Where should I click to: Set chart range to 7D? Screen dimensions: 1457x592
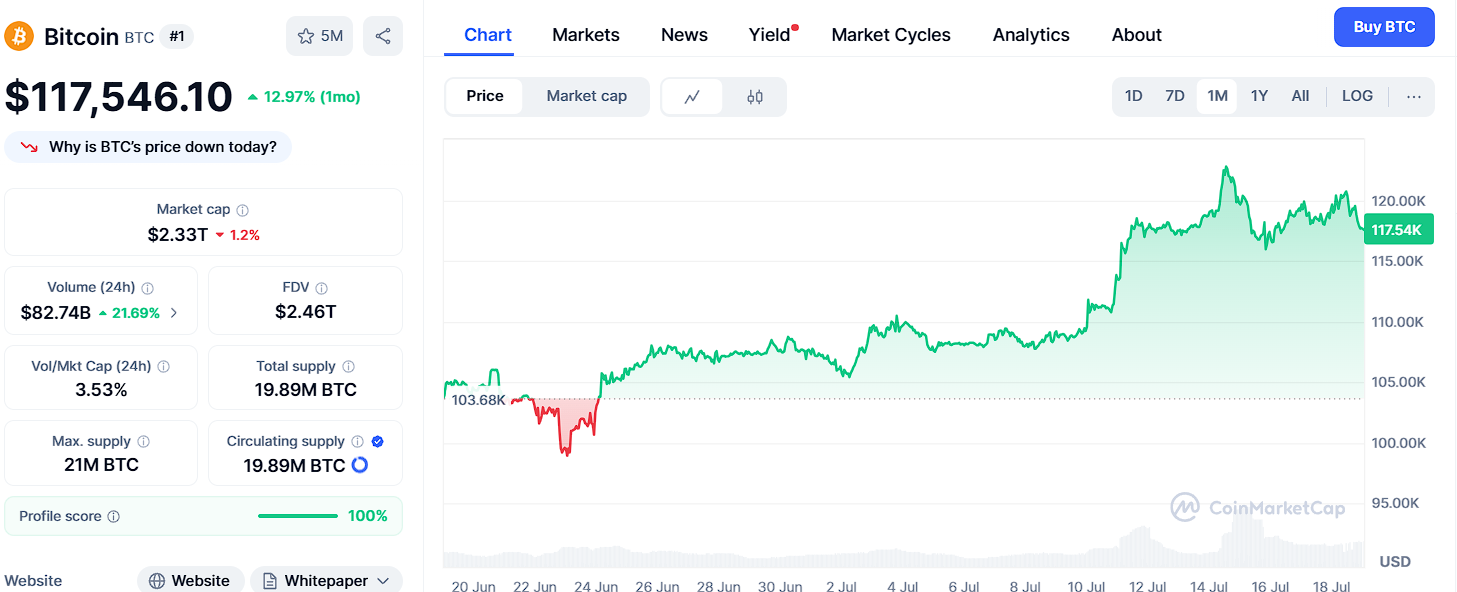coord(1175,97)
